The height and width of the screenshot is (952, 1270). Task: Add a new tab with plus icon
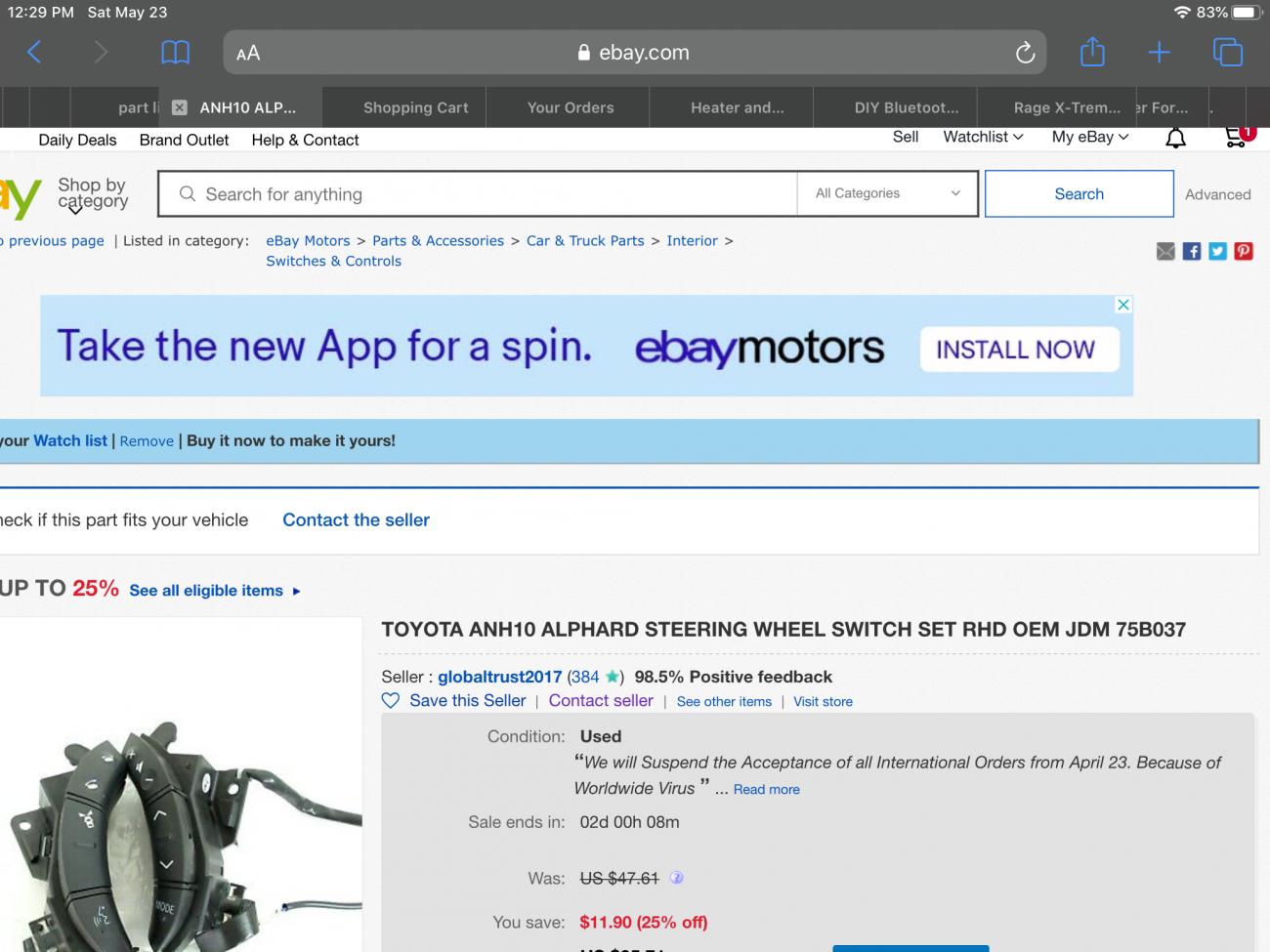point(1159,53)
